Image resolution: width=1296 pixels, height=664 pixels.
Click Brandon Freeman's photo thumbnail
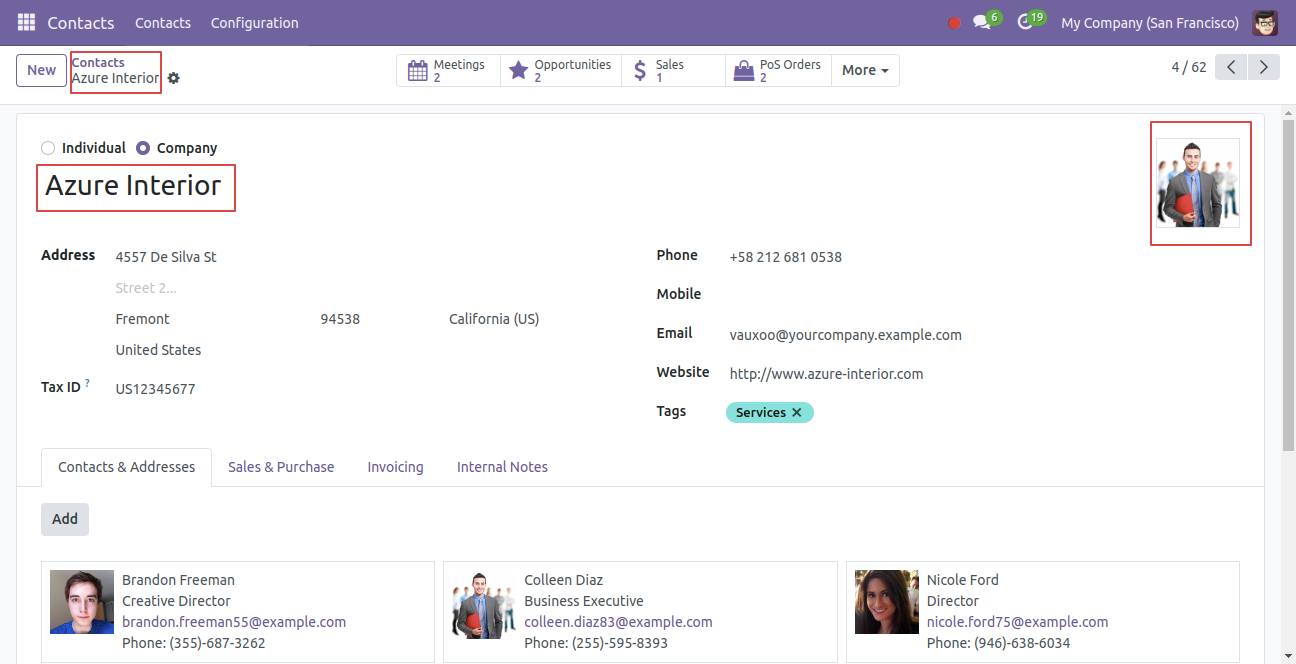point(82,602)
